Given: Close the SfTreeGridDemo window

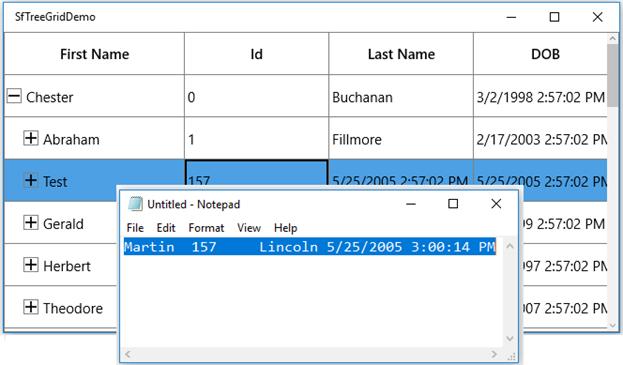Looking at the screenshot, I should (597, 17).
